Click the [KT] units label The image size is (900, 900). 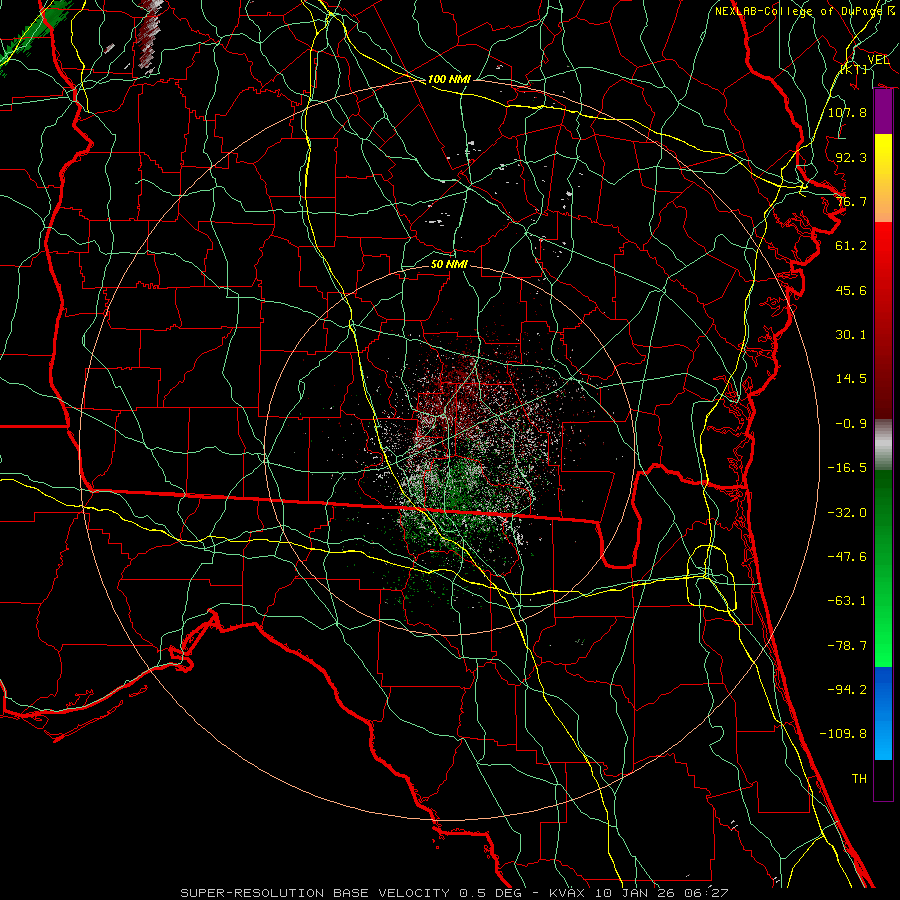(x=854, y=69)
